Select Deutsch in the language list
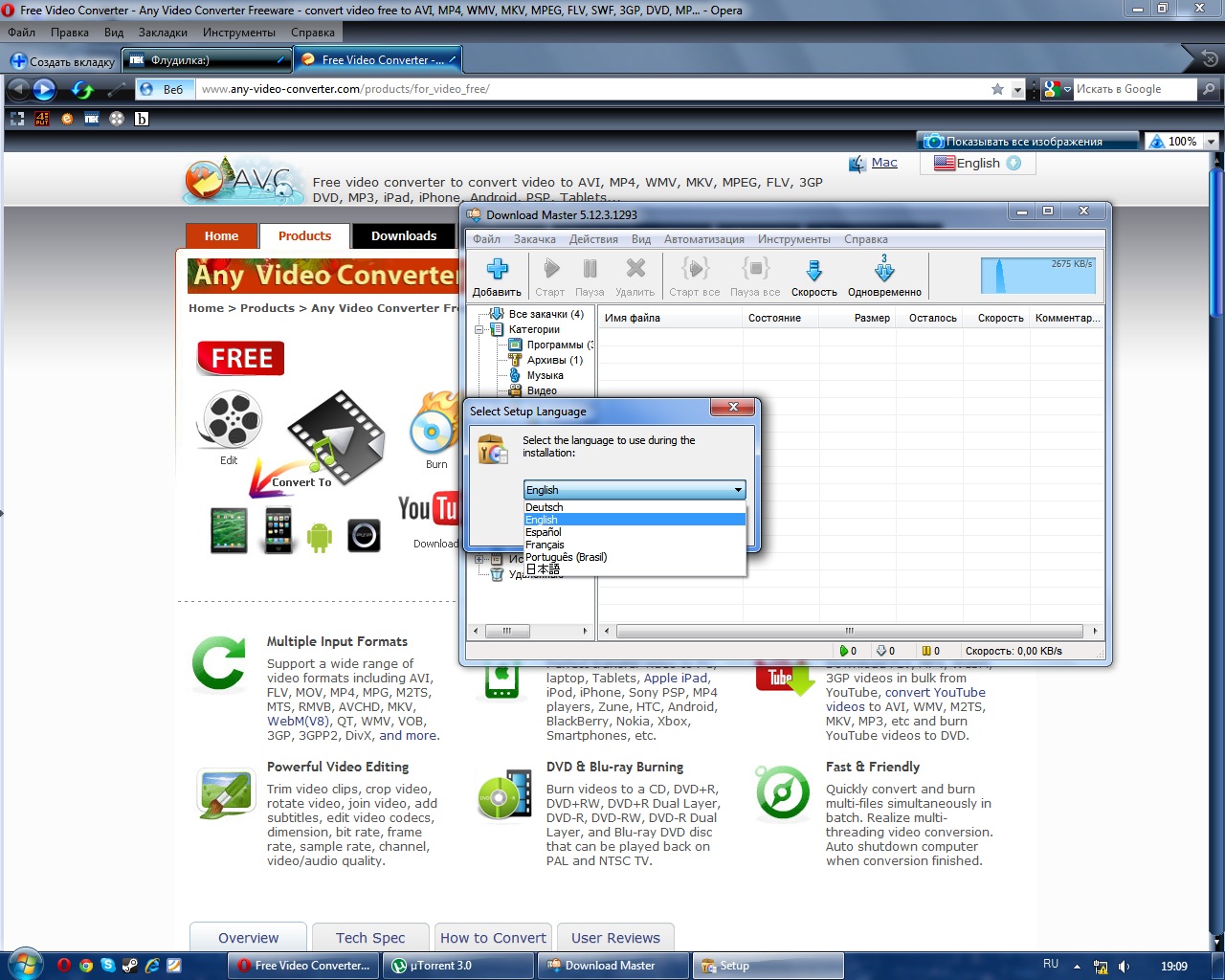This screenshot has height=980, width=1225. [x=635, y=507]
